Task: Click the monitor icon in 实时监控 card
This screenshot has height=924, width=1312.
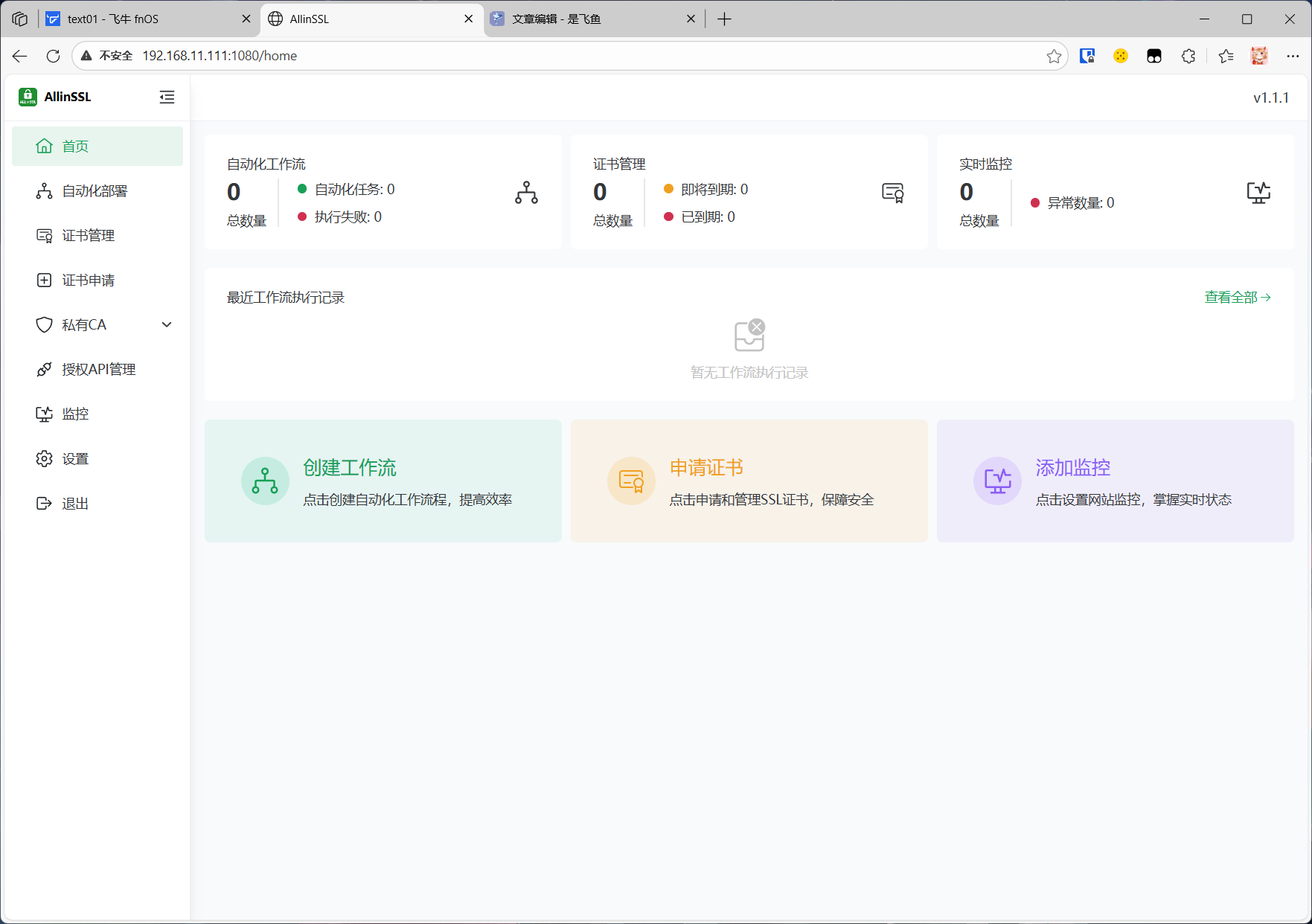Action: tap(1258, 193)
